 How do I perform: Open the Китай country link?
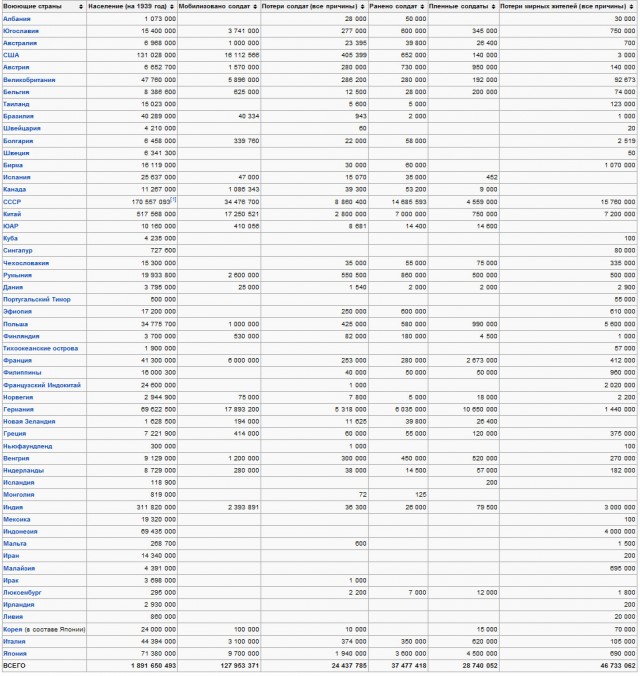click(x=14, y=213)
